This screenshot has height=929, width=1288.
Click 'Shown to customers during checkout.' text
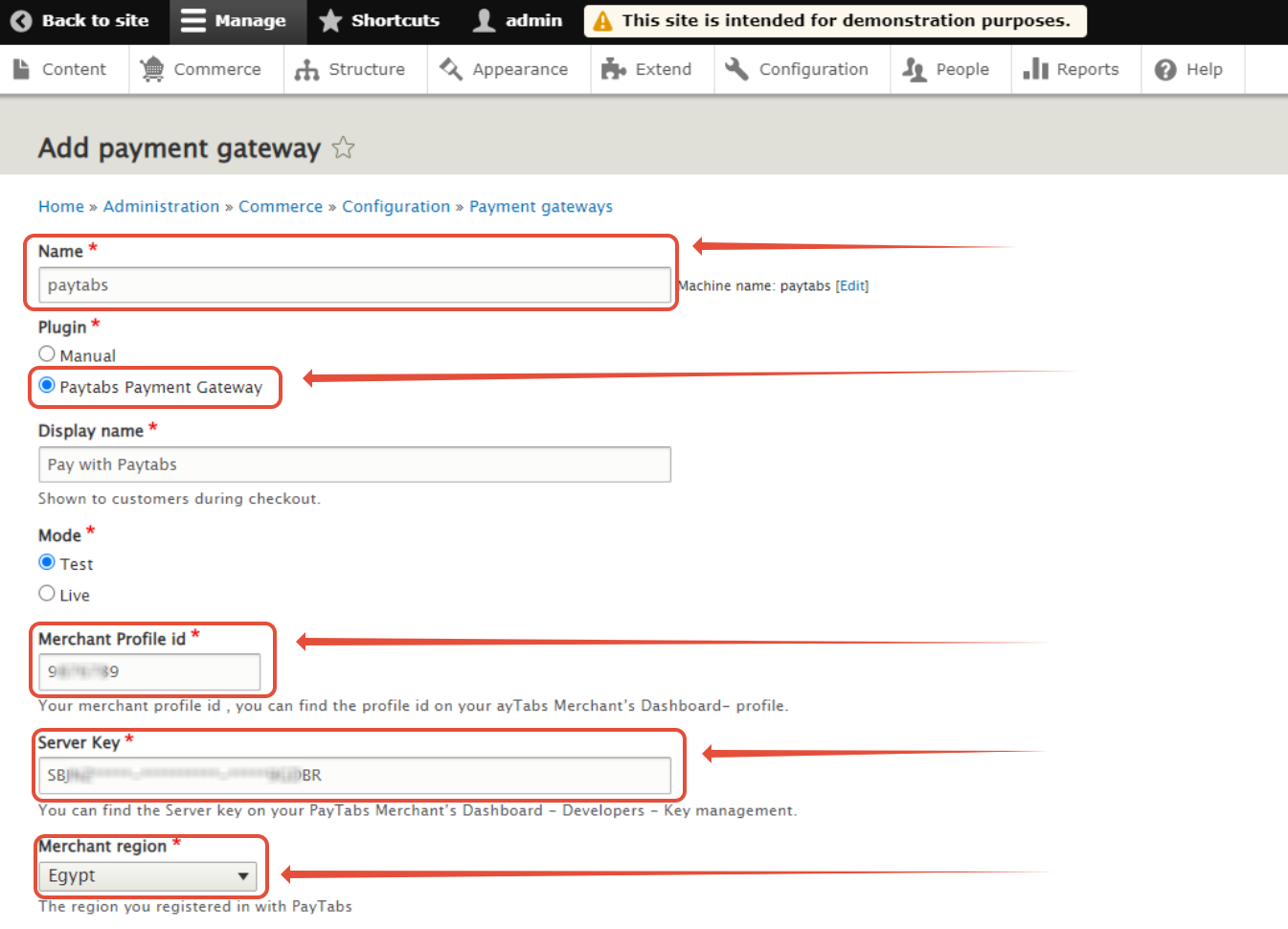tap(179, 499)
